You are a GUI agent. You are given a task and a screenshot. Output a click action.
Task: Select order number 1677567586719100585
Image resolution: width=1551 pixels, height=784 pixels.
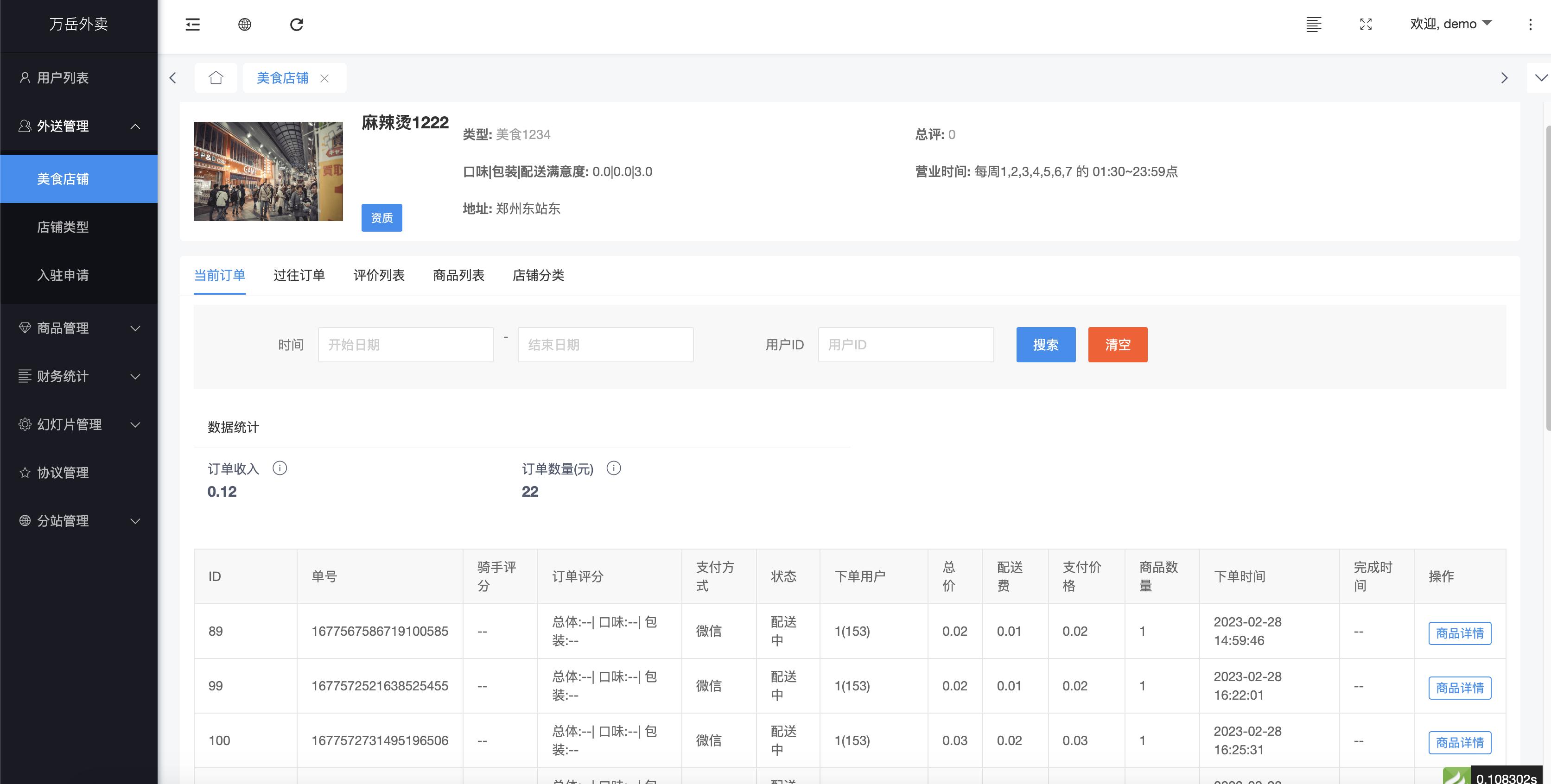coord(380,631)
